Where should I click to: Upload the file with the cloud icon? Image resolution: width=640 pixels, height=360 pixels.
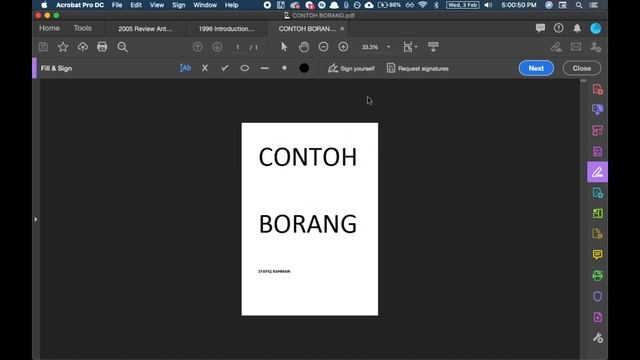[83, 47]
